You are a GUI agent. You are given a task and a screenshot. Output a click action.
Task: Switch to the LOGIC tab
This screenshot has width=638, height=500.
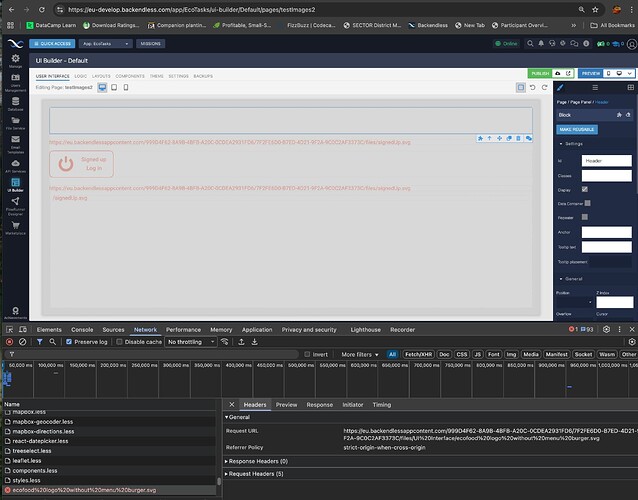(80, 76)
